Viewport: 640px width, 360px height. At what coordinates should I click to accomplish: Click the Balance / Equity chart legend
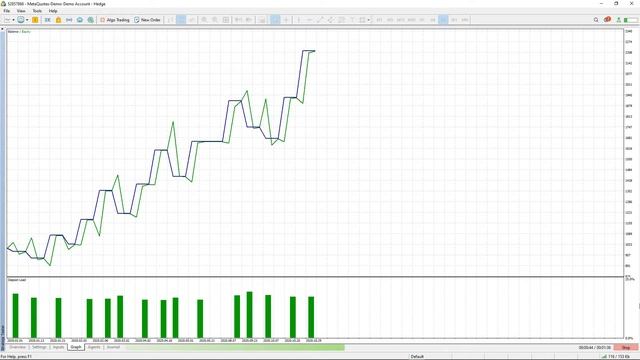(x=19, y=31)
